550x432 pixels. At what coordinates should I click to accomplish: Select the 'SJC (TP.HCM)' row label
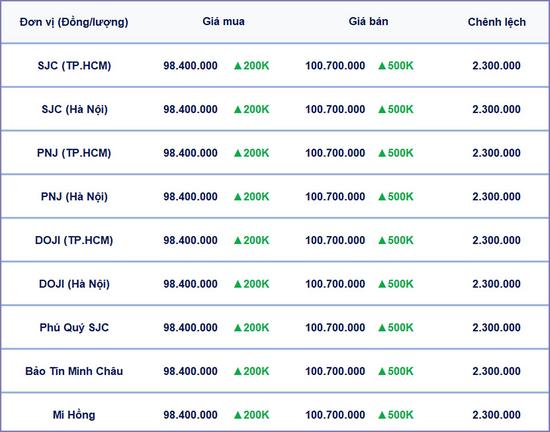[x=74, y=66]
